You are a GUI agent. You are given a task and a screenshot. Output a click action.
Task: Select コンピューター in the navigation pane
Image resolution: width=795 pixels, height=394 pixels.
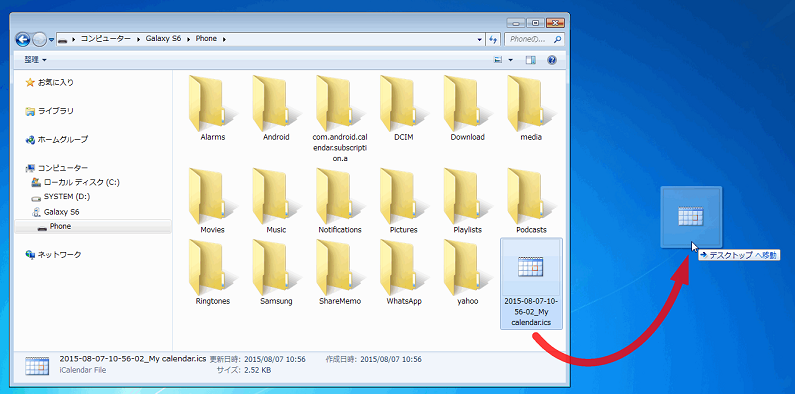pos(57,168)
